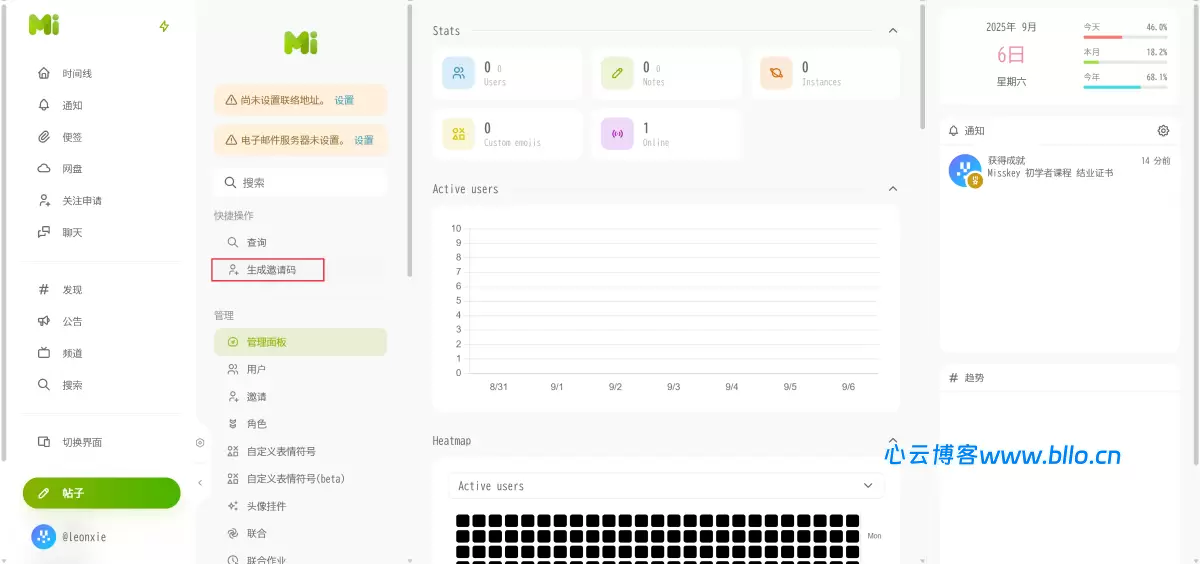
Task: Select Users (用户) in admin menu
Action: pyautogui.click(x=256, y=369)
